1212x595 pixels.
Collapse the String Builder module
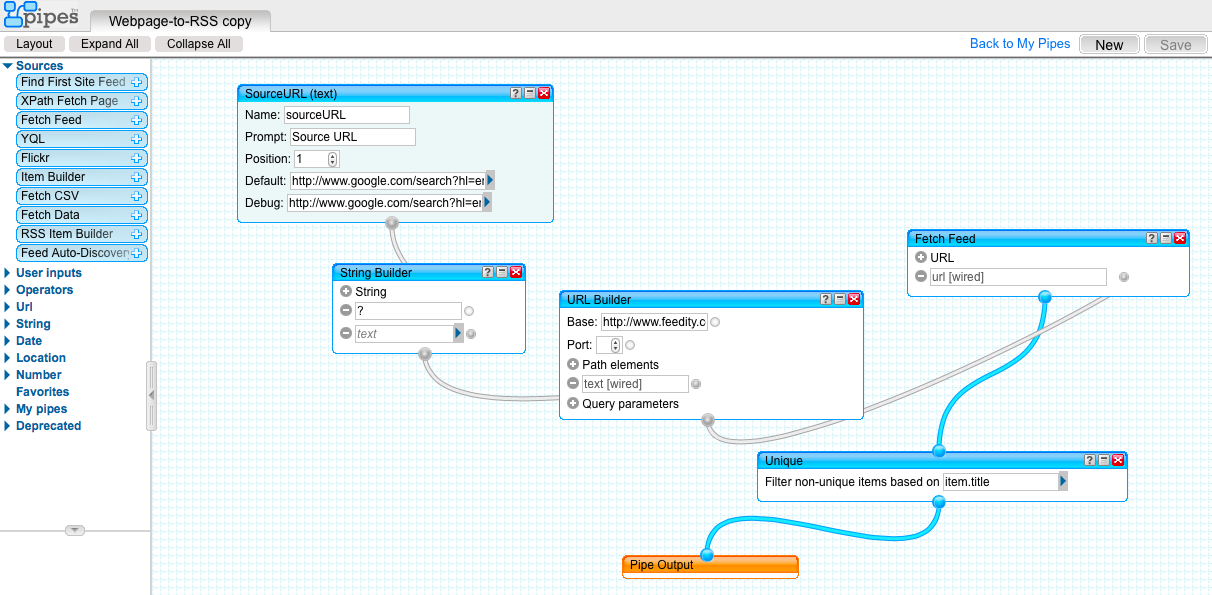(x=502, y=272)
